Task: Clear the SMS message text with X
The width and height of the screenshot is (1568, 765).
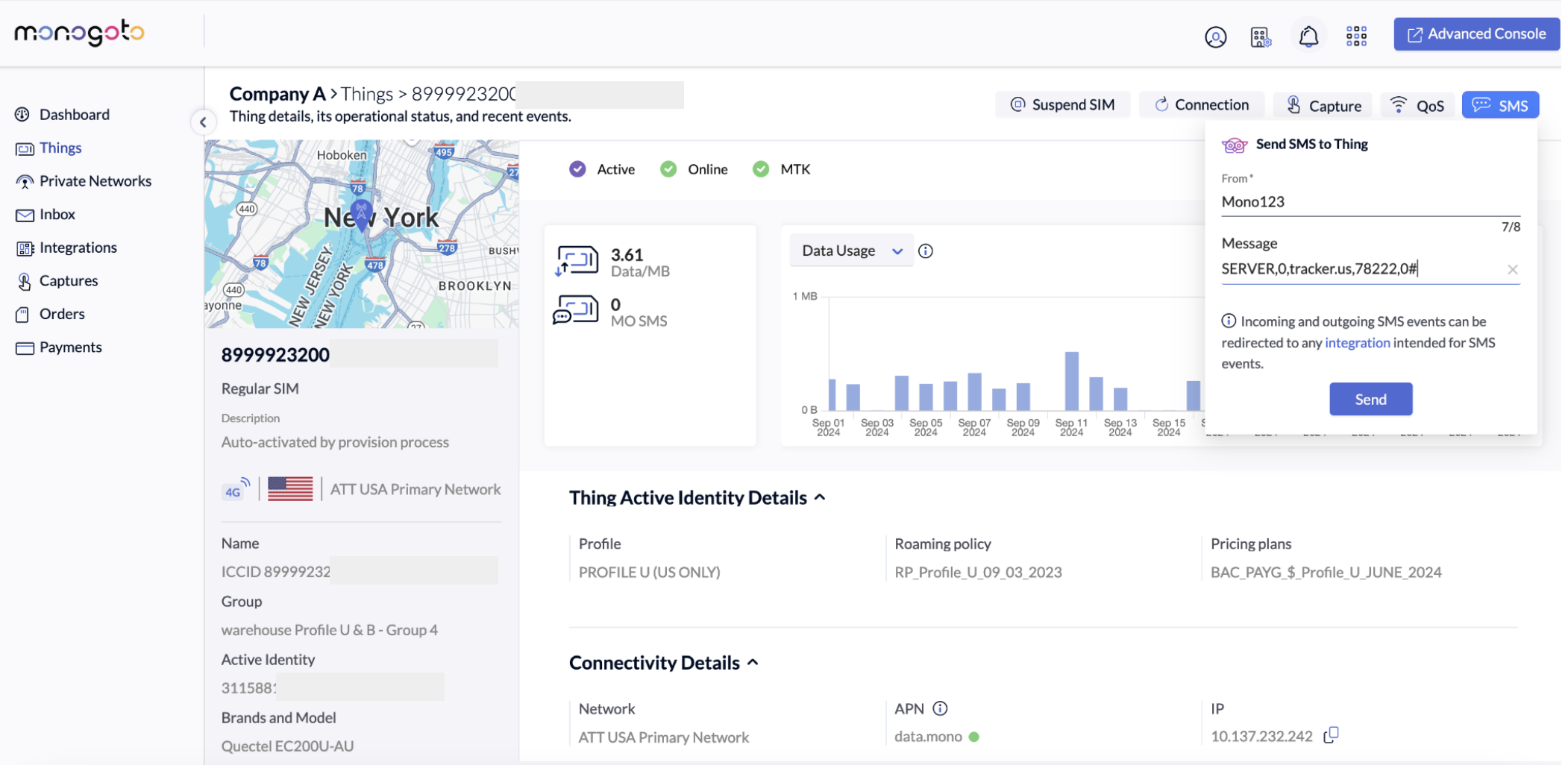Action: (1512, 269)
